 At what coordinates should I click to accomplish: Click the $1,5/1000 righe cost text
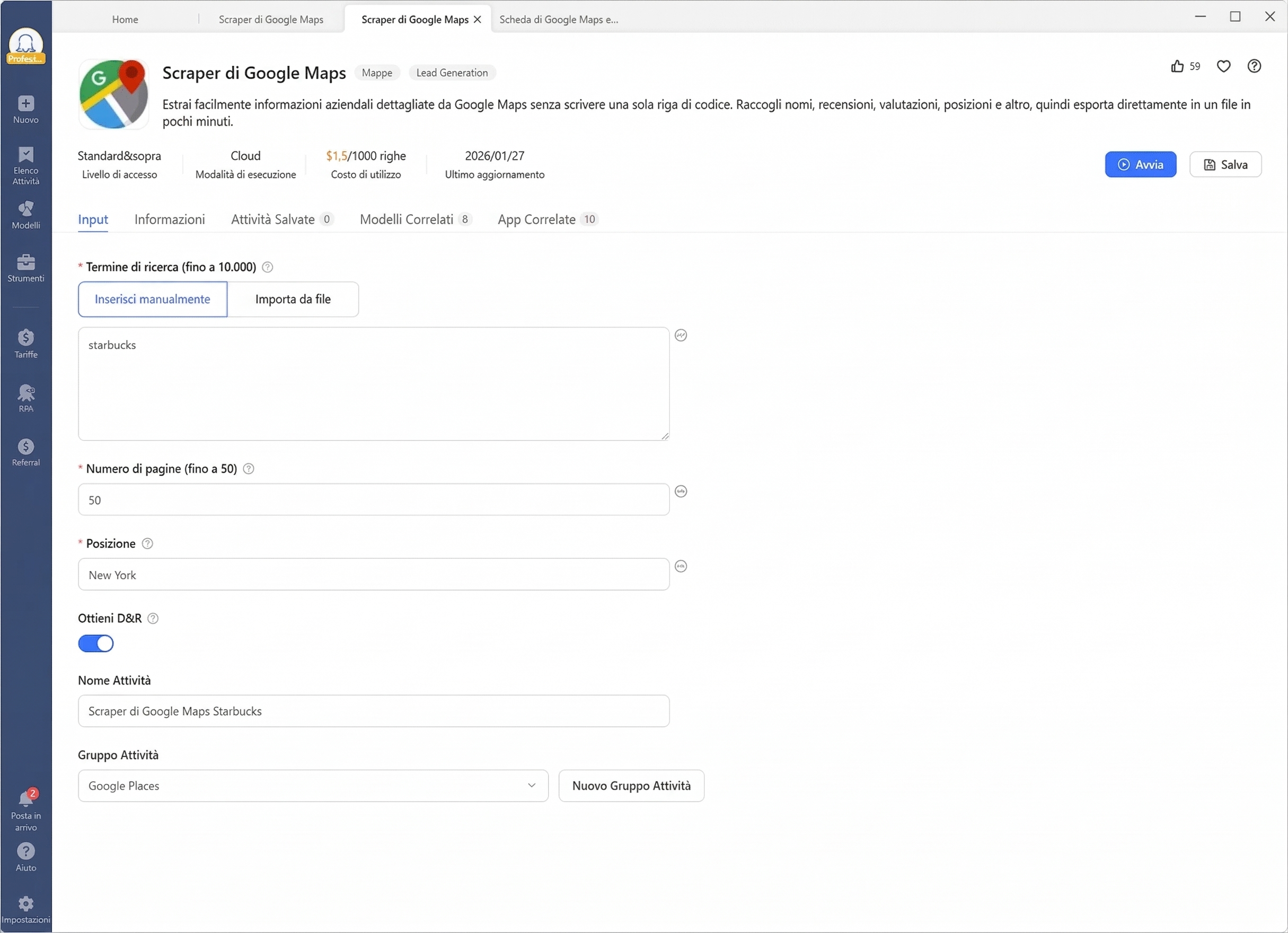tap(366, 156)
